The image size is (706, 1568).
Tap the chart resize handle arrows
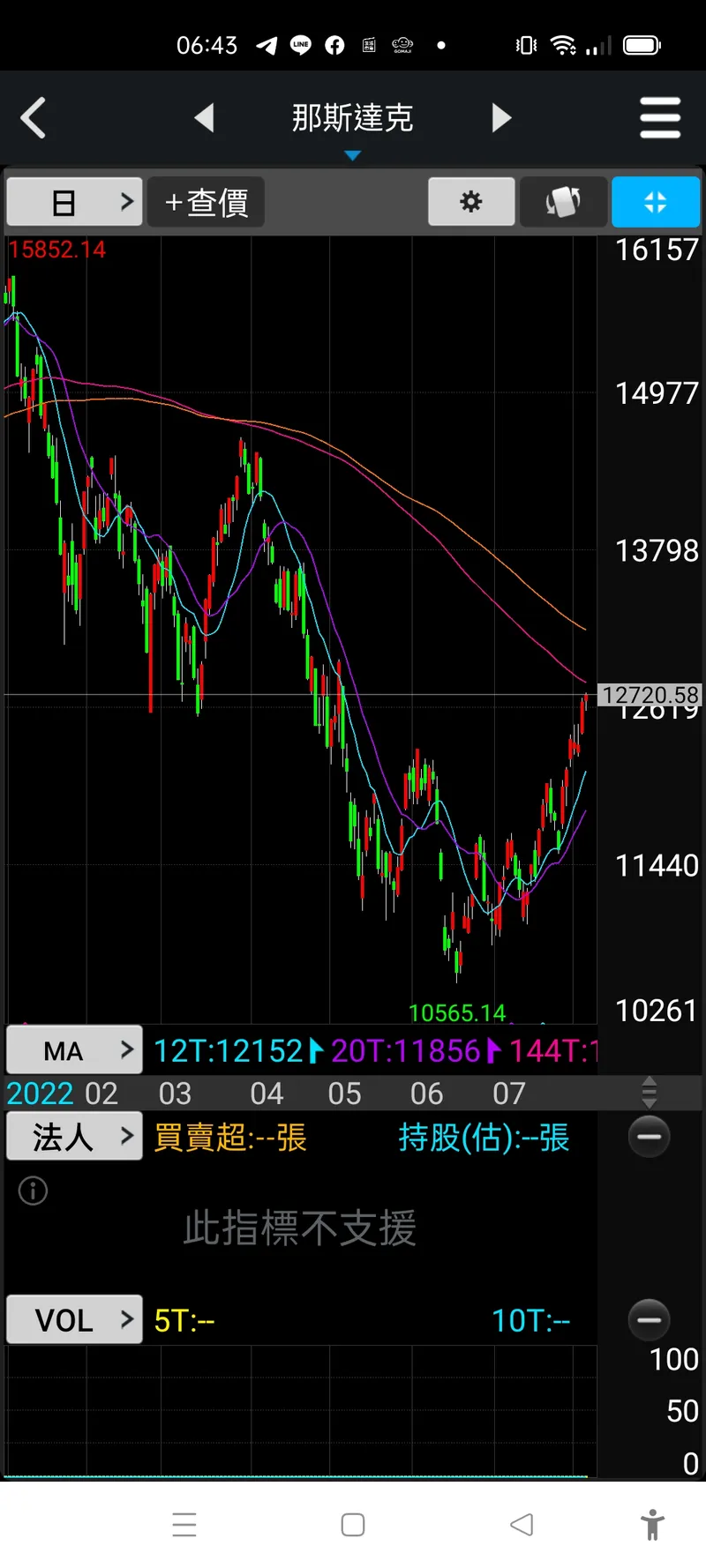pyautogui.click(x=650, y=1093)
